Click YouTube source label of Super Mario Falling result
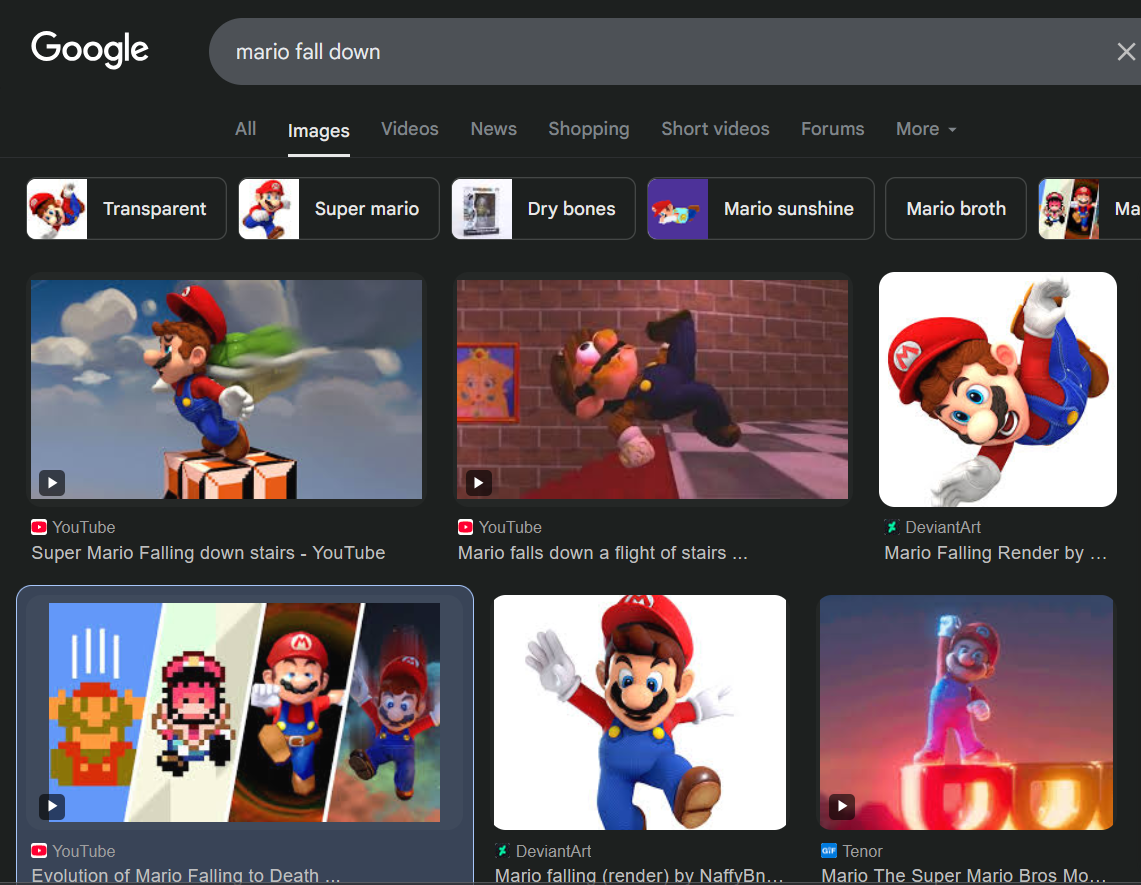1141x885 pixels. click(x=84, y=527)
